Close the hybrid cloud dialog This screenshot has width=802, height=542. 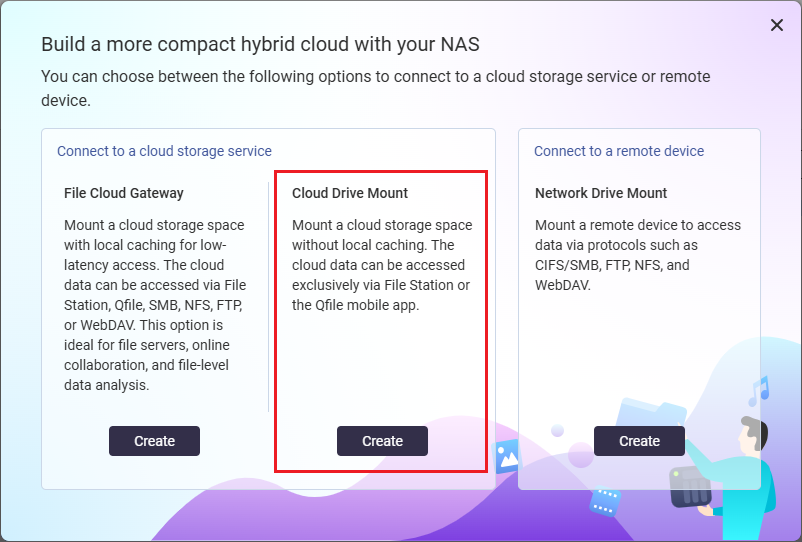click(777, 25)
